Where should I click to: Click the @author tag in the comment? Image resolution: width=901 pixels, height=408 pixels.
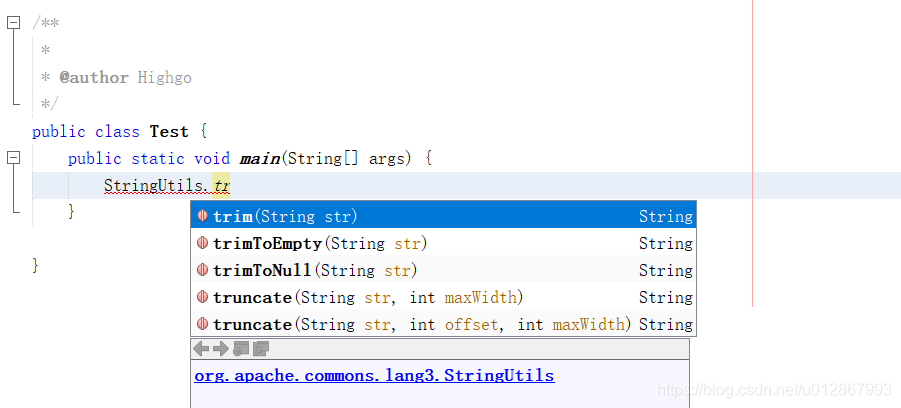(94, 77)
